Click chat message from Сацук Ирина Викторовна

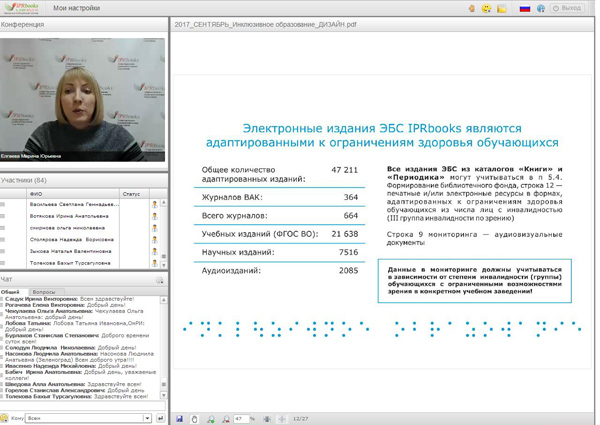(x=70, y=299)
